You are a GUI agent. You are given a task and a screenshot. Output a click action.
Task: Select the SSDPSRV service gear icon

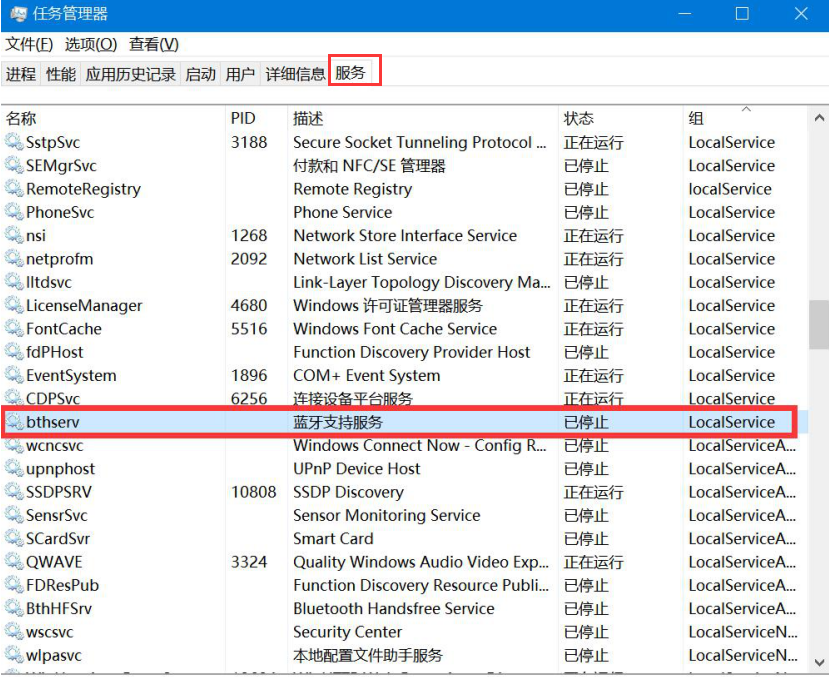(12, 492)
